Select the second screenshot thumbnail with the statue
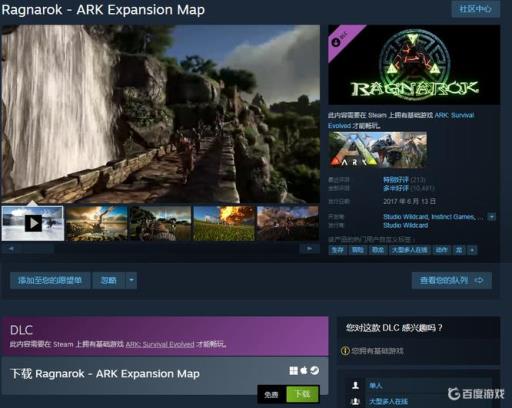The width and height of the screenshot is (512, 408). pos(96,223)
